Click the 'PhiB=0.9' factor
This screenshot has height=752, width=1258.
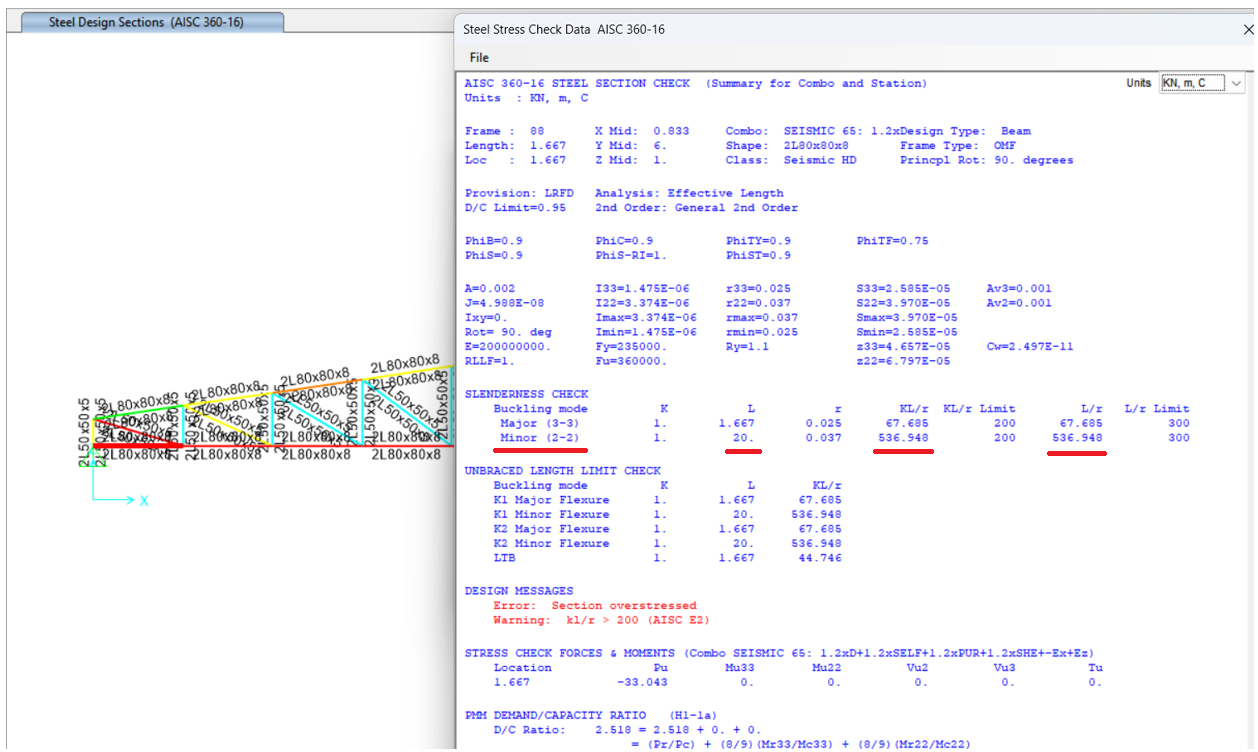[x=494, y=241]
